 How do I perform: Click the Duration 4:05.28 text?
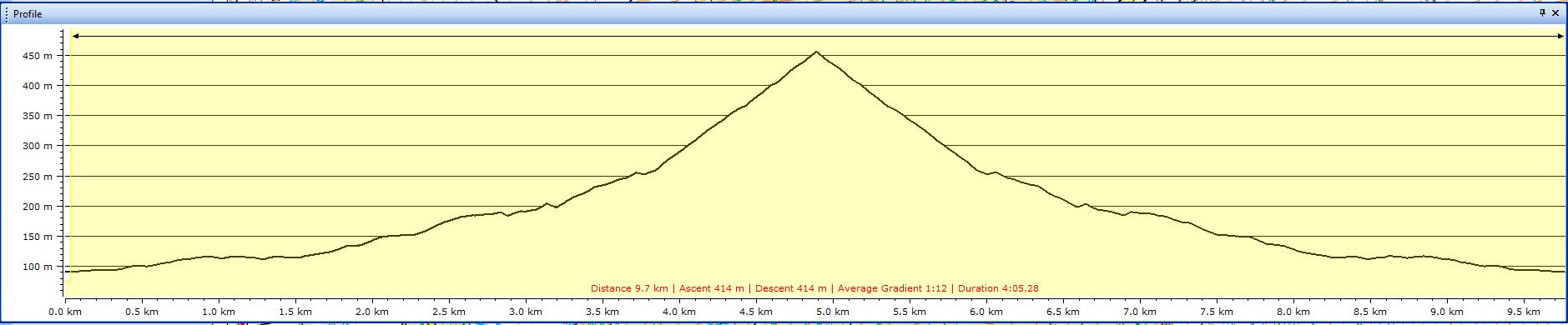point(998,288)
